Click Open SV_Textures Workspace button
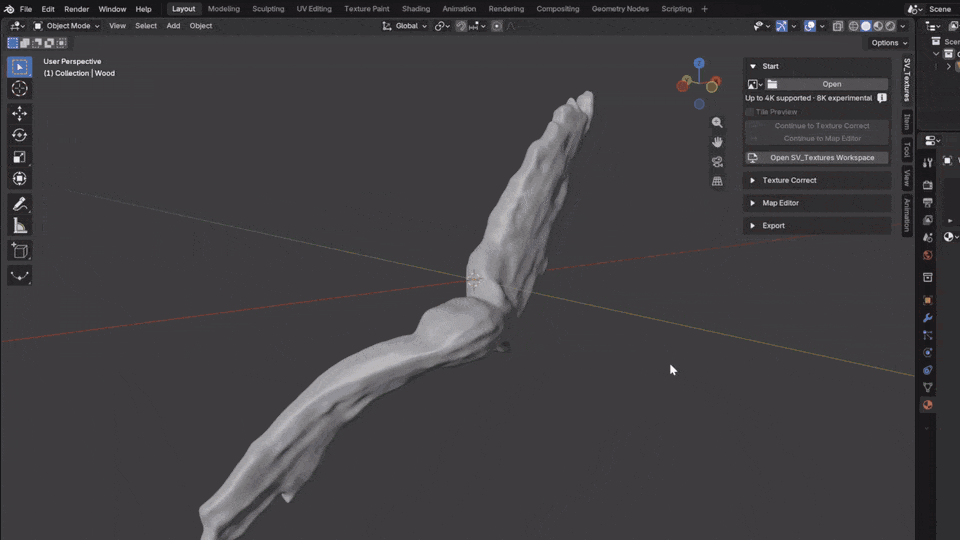Viewport: 960px width, 540px height. tap(817, 157)
